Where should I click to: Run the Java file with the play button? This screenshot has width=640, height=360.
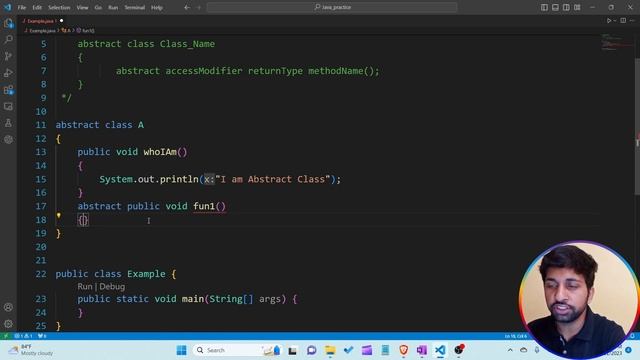[609, 20]
